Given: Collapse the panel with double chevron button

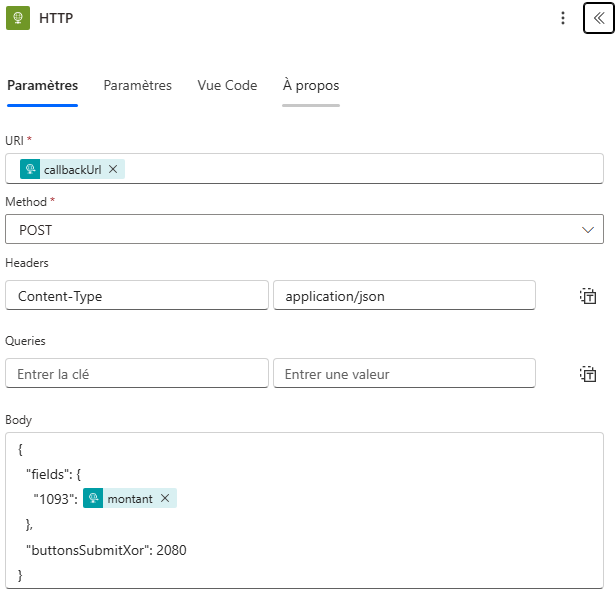Looking at the screenshot, I should point(598,19).
